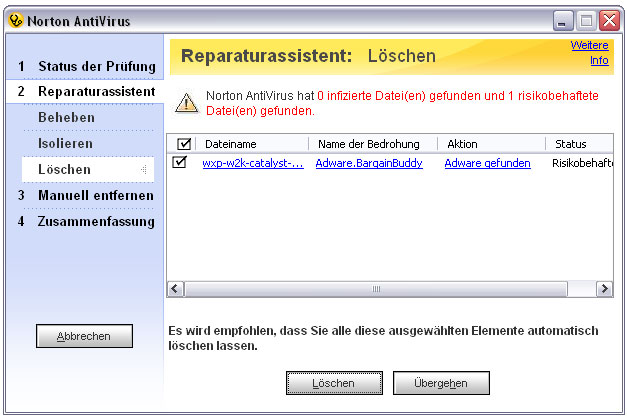The width and height of the screenshot is (627, 419).
Task: Open the Weitere Info link
Action: point(589,53)
